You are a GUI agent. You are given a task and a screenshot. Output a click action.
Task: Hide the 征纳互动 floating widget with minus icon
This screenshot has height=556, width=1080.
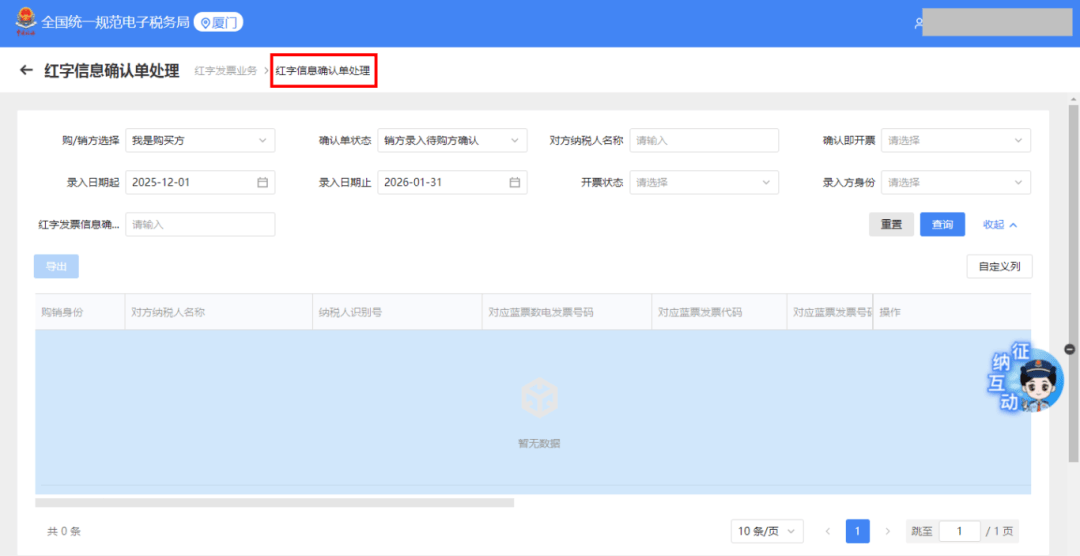1070,349
